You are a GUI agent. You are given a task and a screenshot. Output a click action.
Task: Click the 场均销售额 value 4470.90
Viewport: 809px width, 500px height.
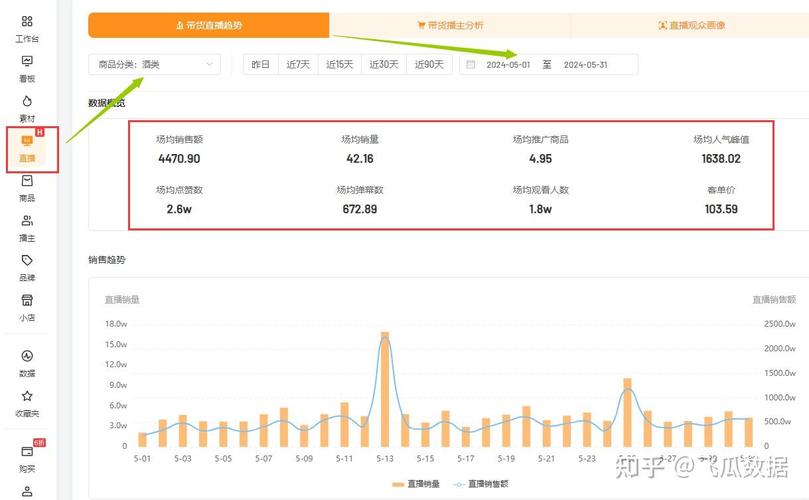pyautogui.click(x=179, y=159)
